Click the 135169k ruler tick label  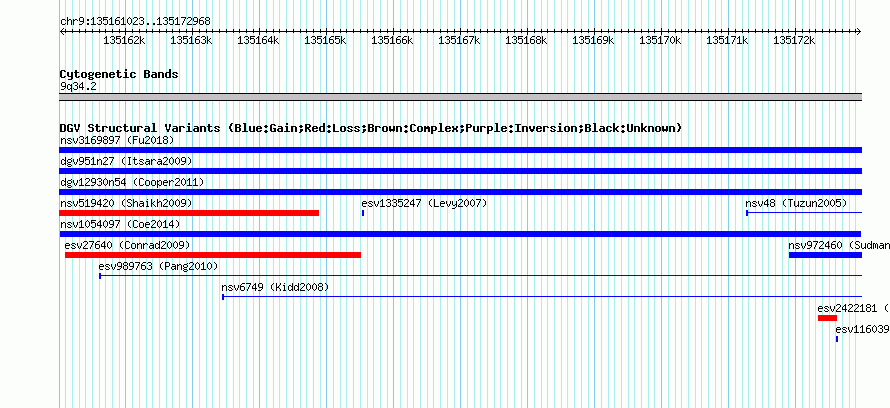tap(593, 40)
